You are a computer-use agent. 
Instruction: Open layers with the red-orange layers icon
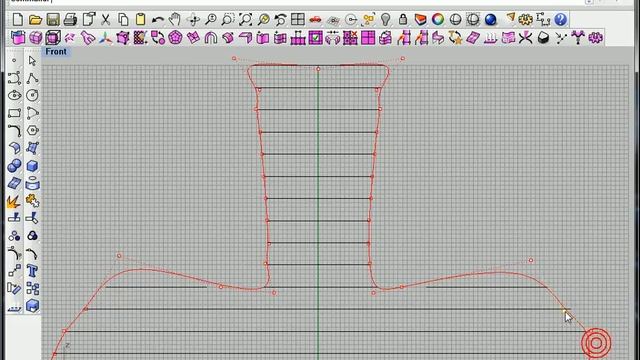420,19
